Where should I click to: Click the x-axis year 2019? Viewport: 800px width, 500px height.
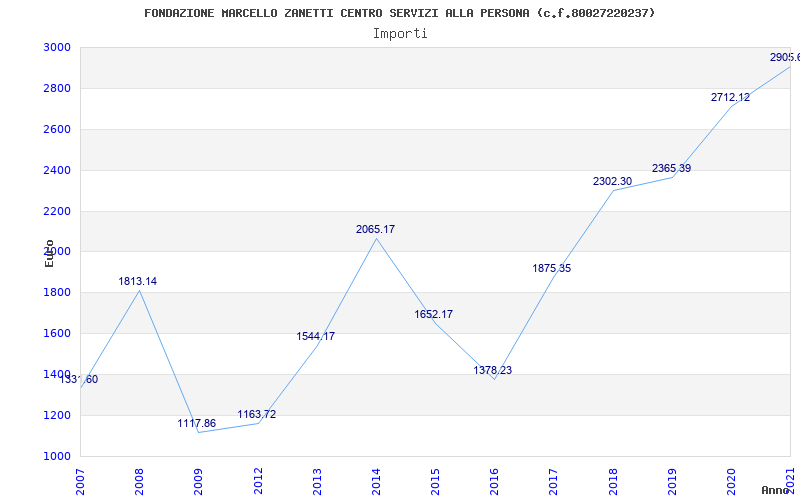(x=672, y=480)
